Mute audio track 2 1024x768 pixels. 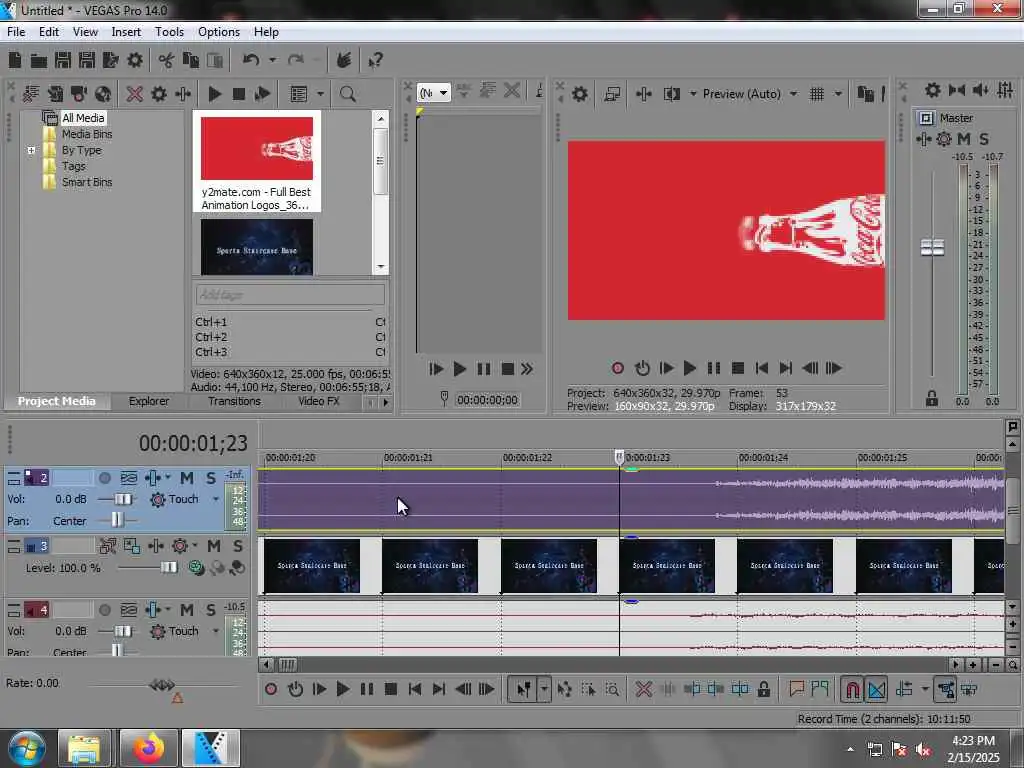[x=187, y=478]
